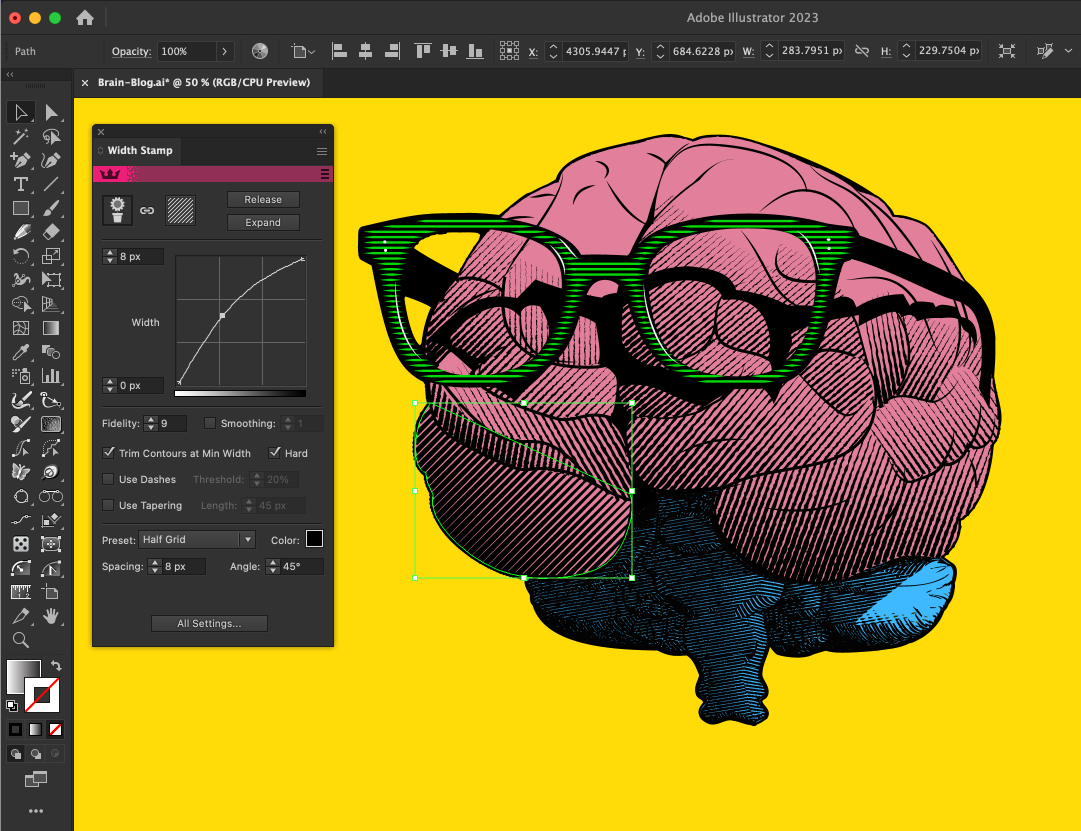Set fill mode to Gradient
This screenshot has height=831, width=1081.
[35, 729]
